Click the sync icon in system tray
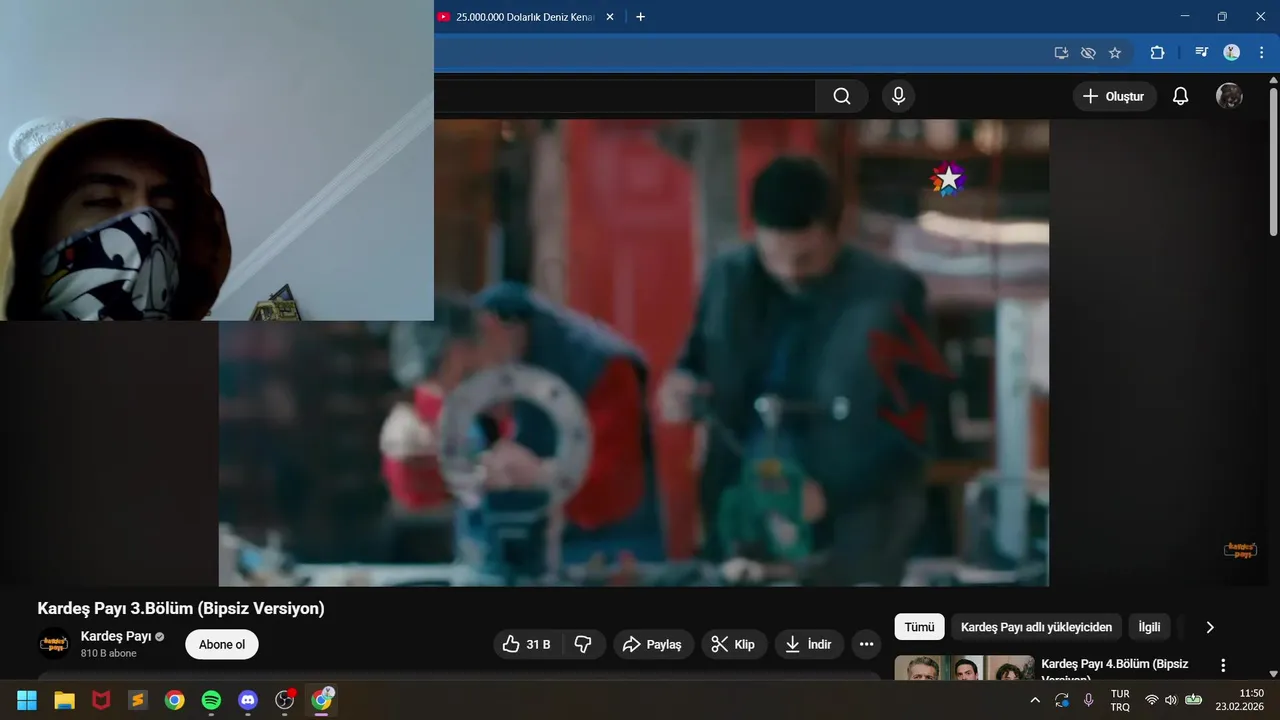 pyautogui.click(x=1062, y=700)
